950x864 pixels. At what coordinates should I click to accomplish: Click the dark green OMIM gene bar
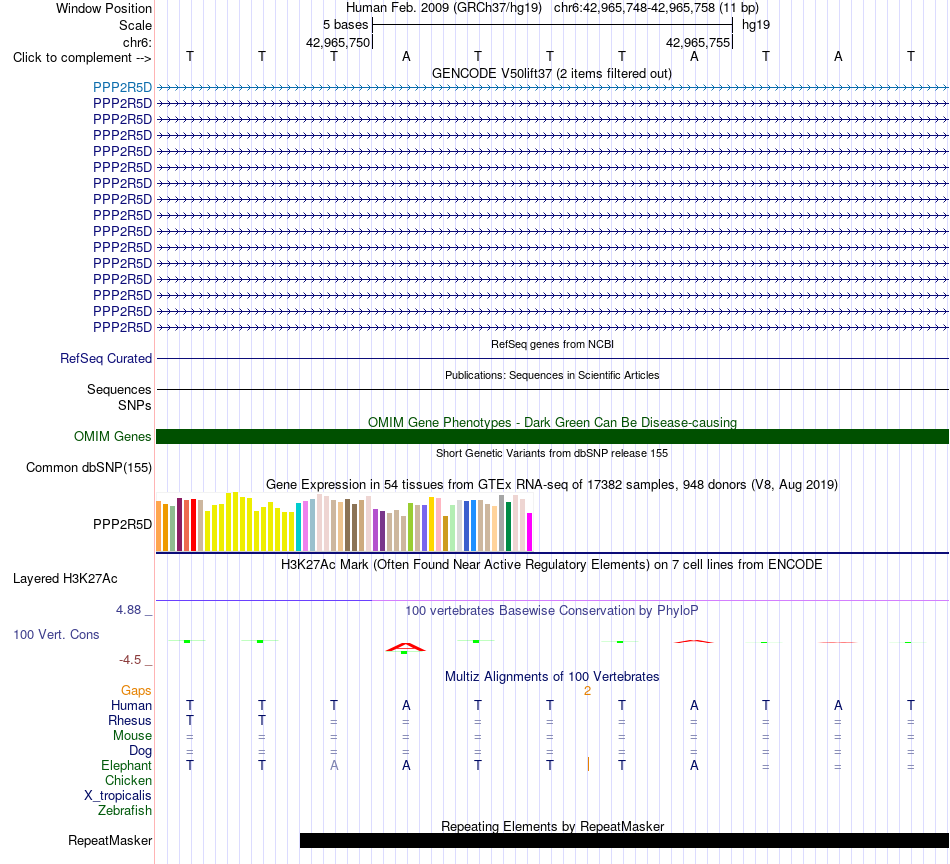[x=552, y=436]
